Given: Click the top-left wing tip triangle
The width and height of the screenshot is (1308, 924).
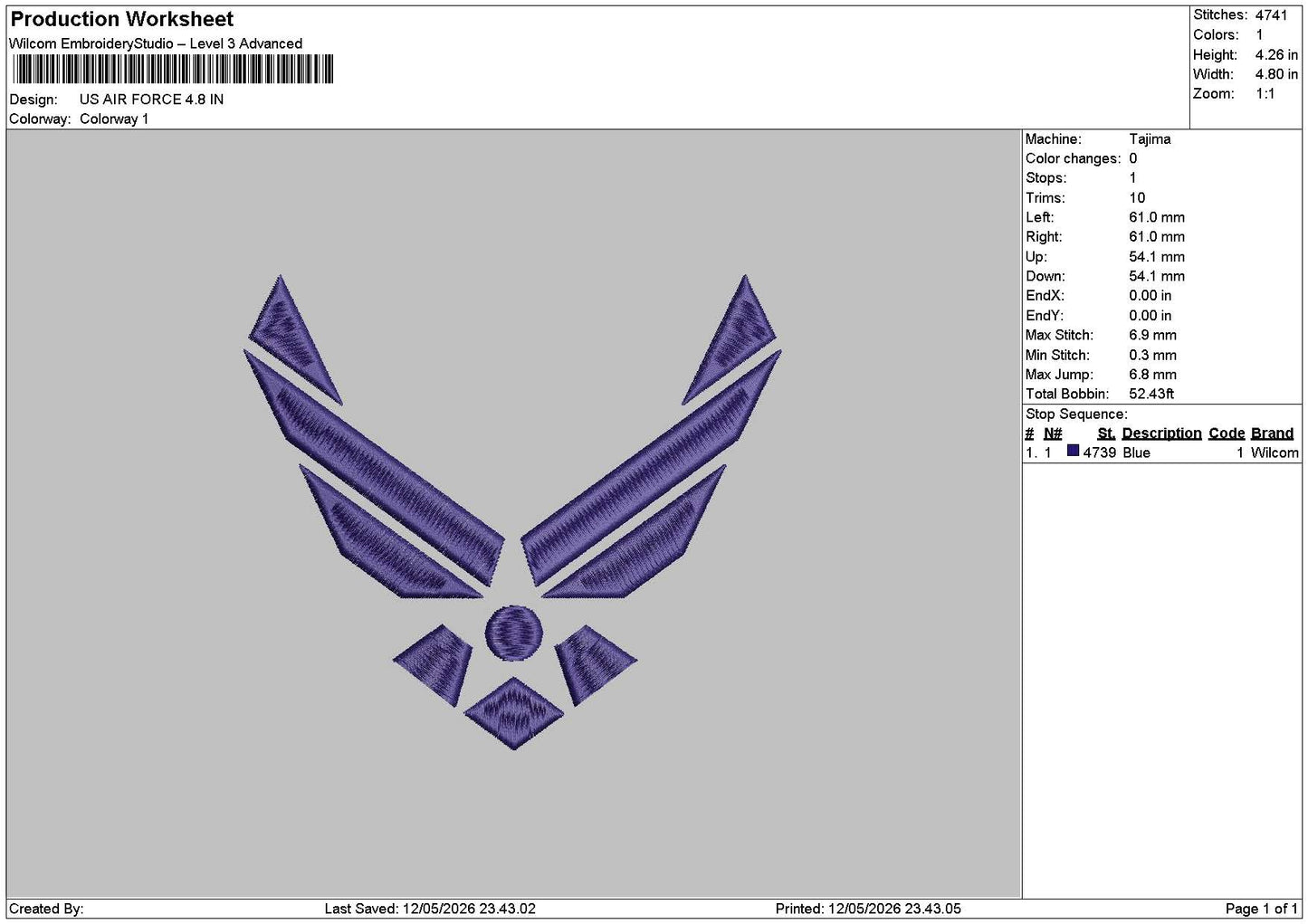Looking at the screenshot, I should click(290, 338).
